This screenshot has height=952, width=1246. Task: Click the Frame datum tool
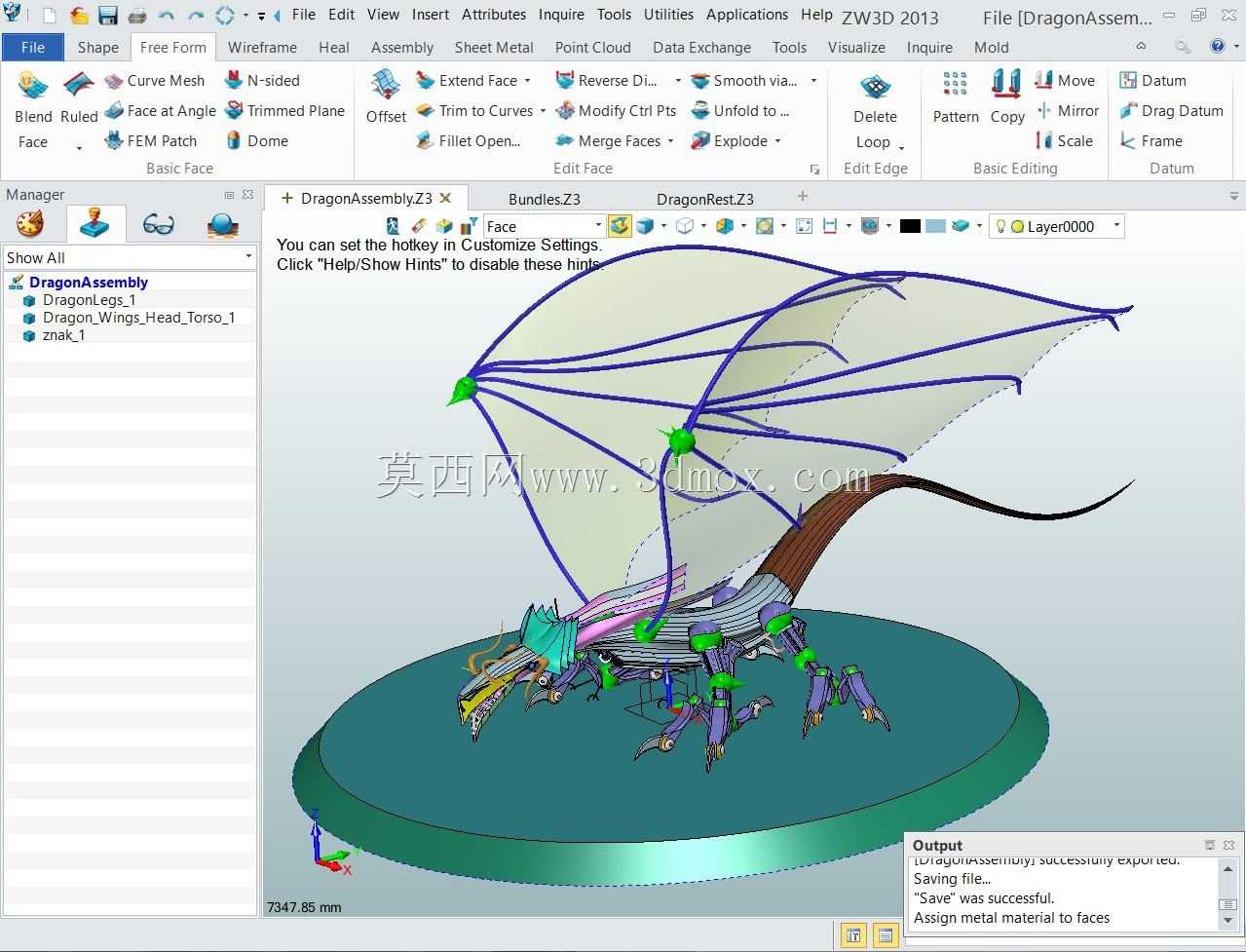click(1151, 141)
